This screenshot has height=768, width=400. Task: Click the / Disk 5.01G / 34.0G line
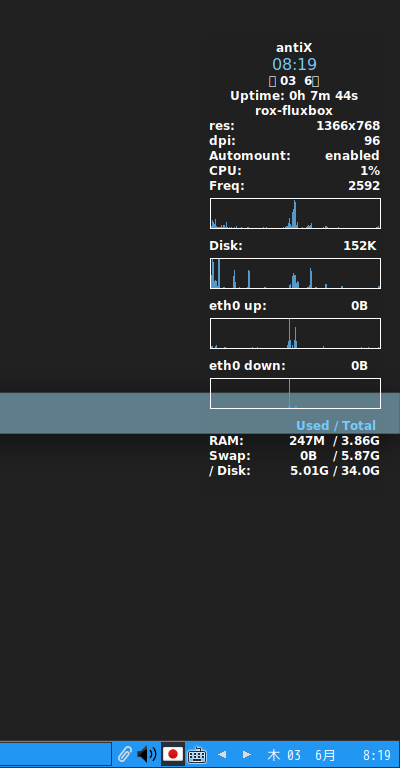294,471
